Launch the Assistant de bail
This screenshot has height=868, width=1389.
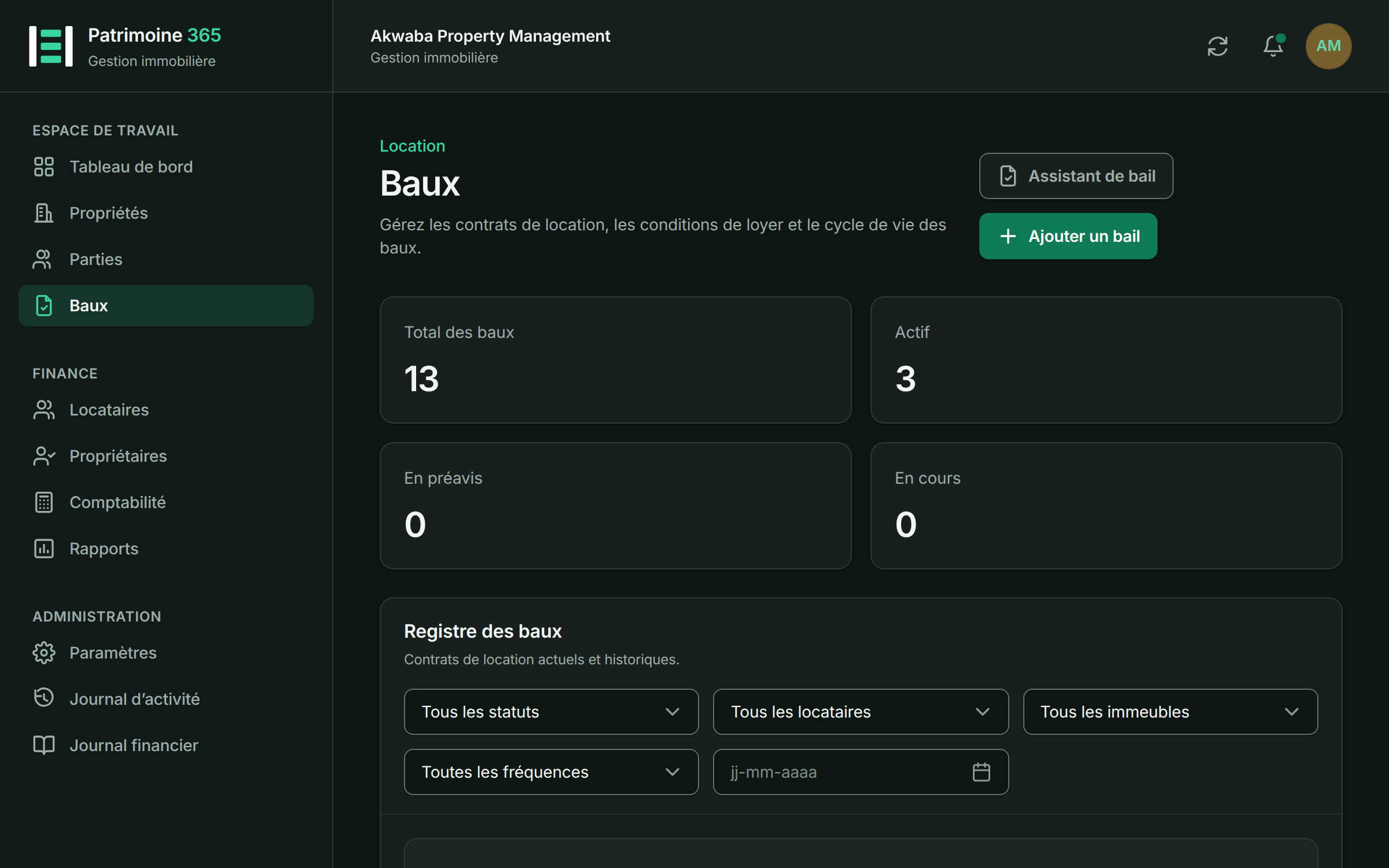(1076, 176)
